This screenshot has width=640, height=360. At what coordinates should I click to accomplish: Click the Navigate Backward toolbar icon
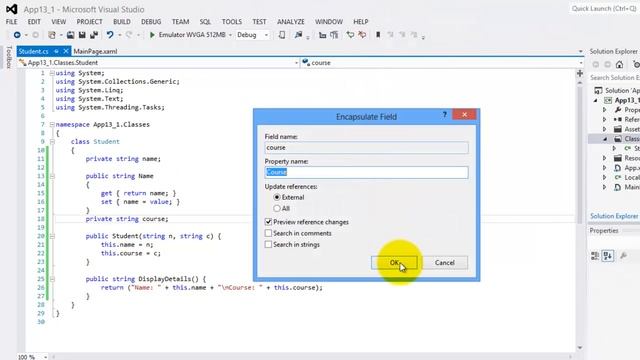[x=17, y=35]
